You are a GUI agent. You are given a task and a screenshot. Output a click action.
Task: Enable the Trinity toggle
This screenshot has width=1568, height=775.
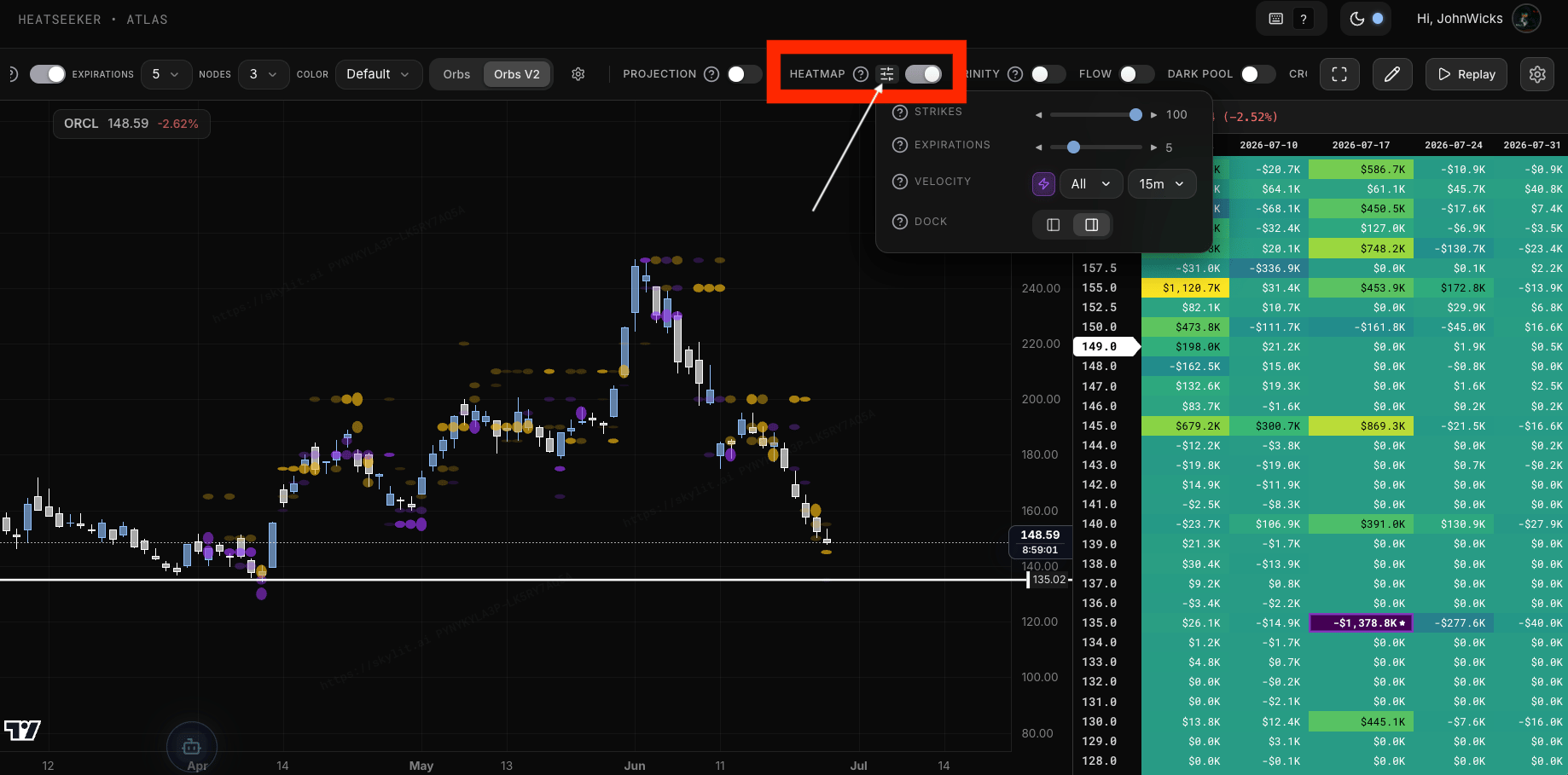tap(1048, 74)
